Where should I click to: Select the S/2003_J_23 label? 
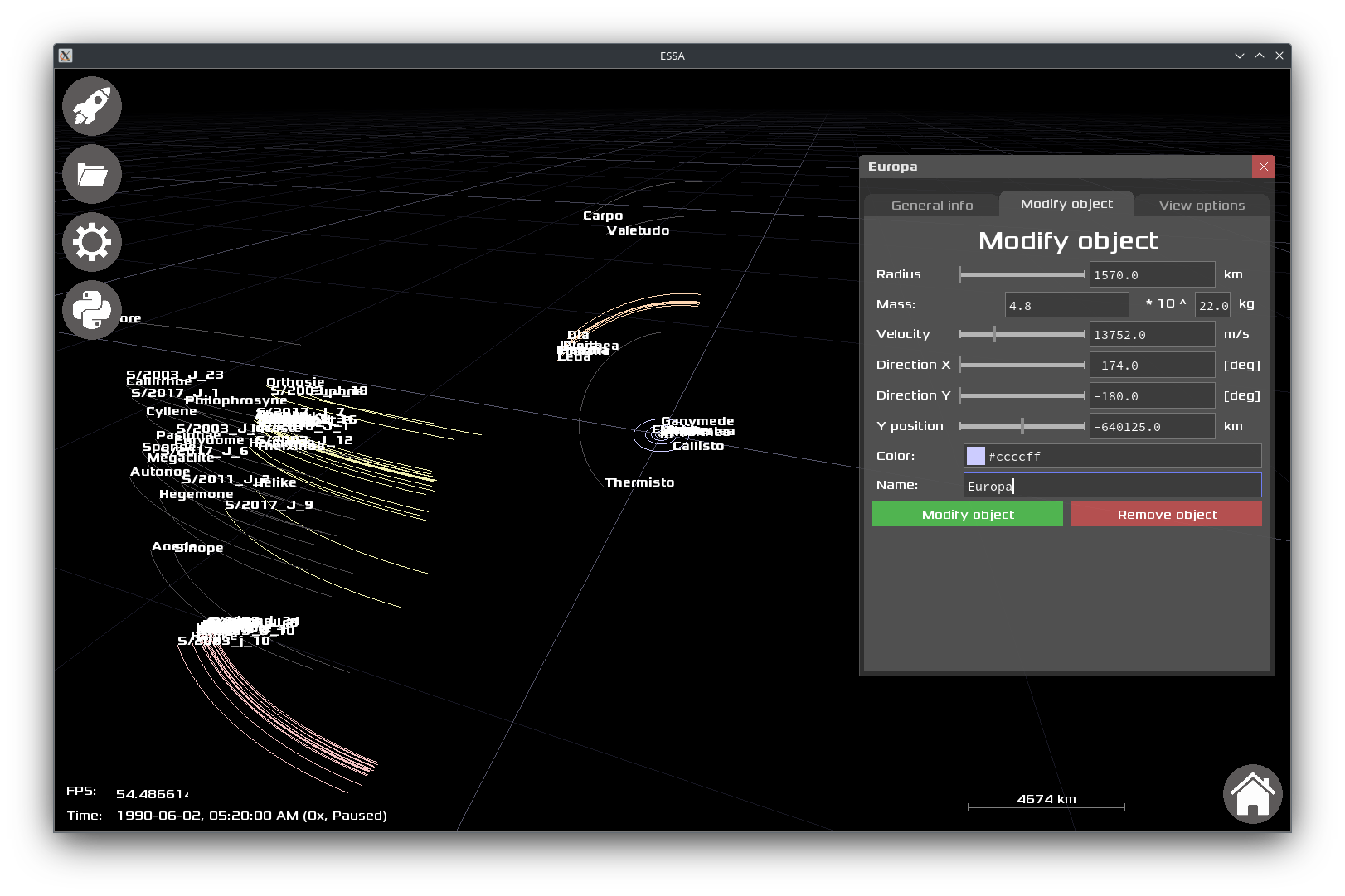(174, 375)
